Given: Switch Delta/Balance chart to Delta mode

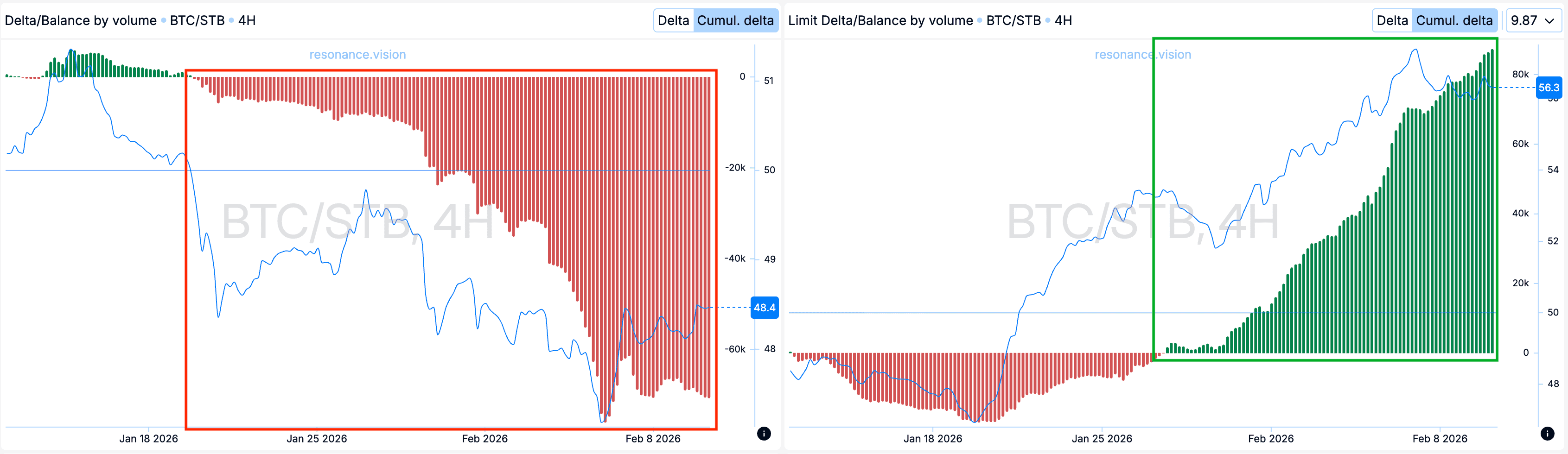Looking at the screenshot, I should [673, 21].
